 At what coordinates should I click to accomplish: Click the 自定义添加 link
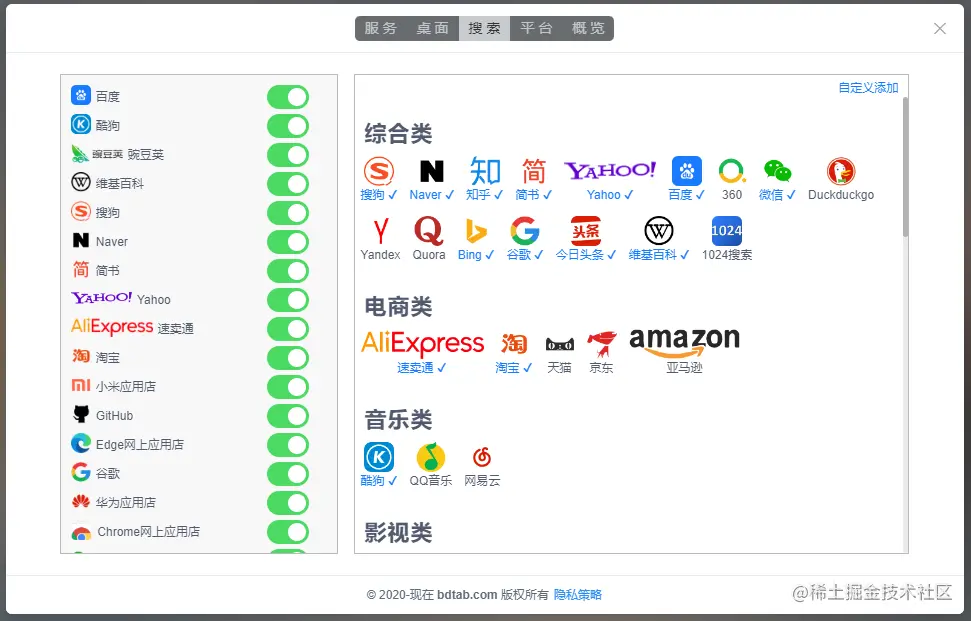tap(868, 88)
